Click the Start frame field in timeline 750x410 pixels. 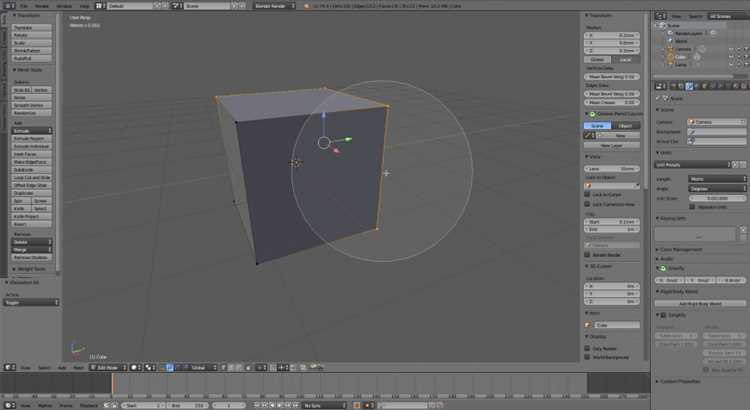(x=142, y=405)
